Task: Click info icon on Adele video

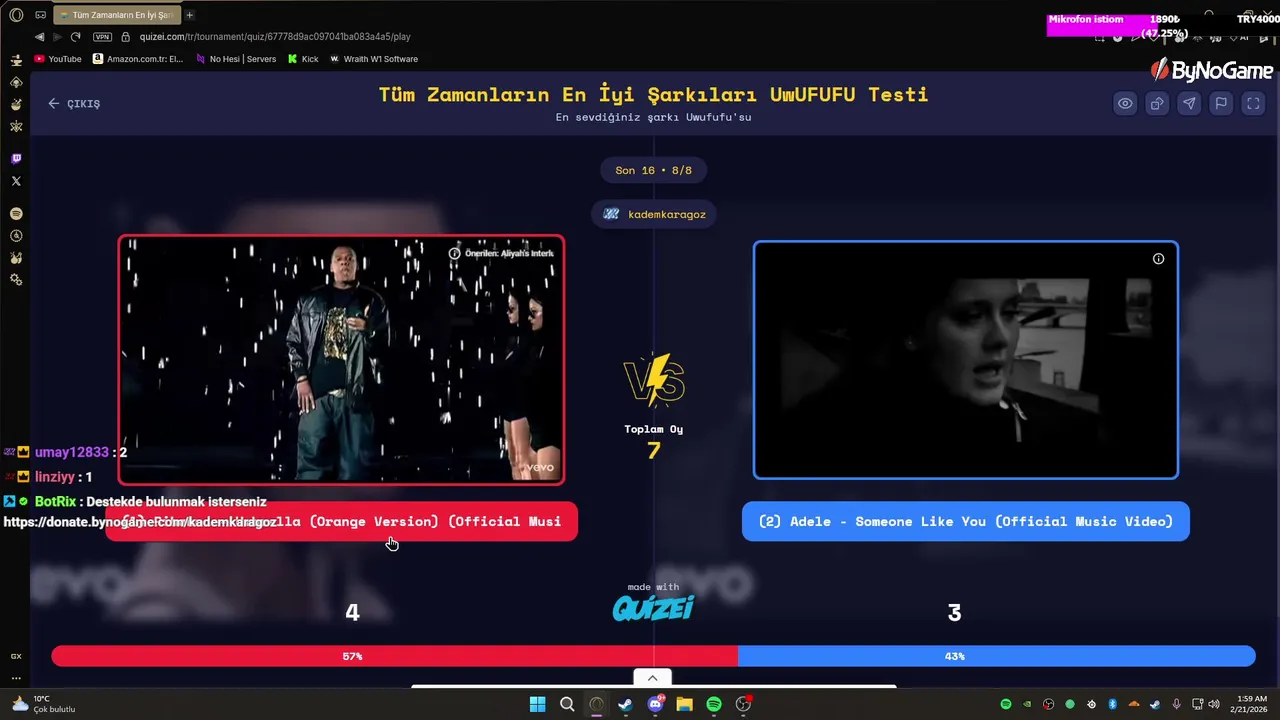Action: click(x=1158, y=259)
